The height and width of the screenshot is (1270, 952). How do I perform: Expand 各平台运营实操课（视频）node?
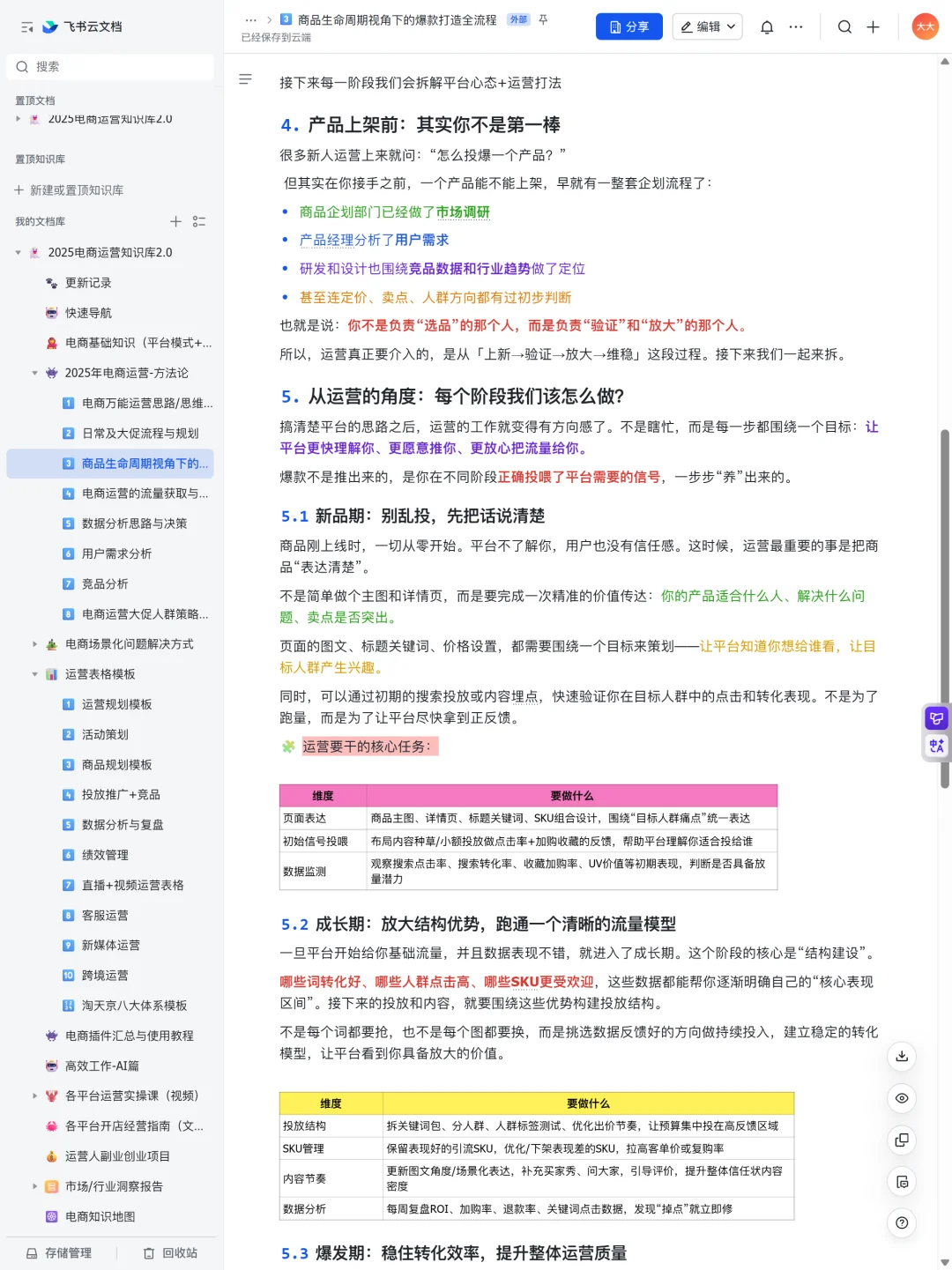point(35,1096)
